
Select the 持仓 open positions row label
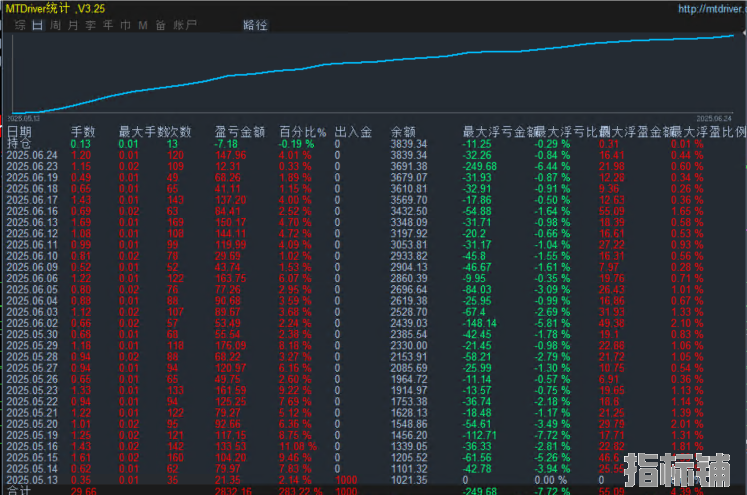click(x=19, y=143)
